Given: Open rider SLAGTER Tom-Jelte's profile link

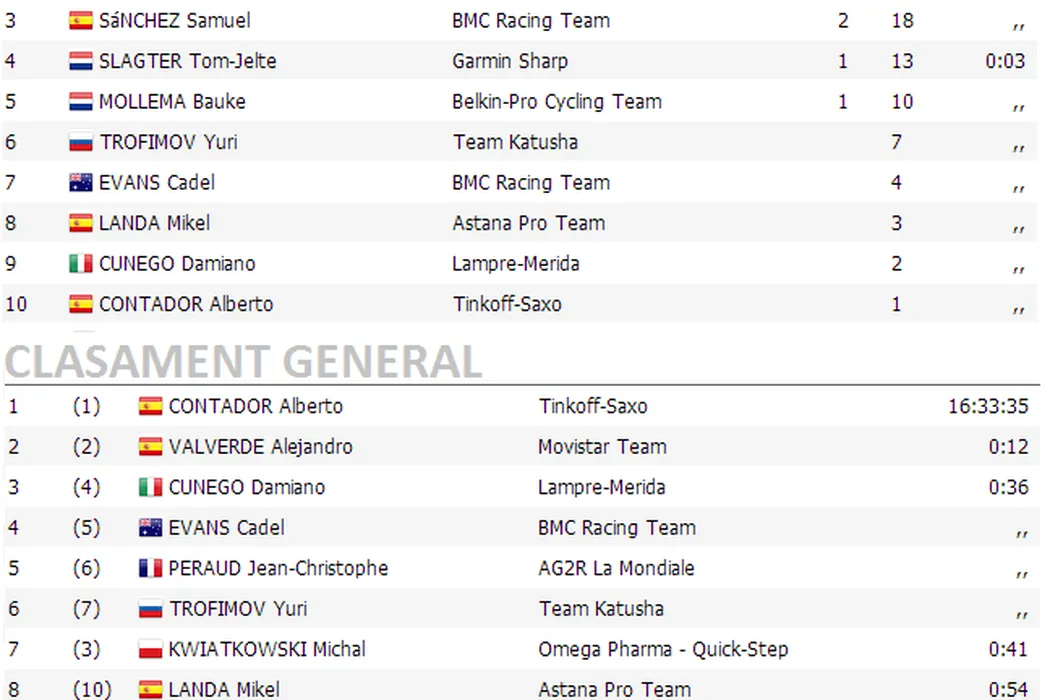Looking at the screenshot, I should [188, 61].
